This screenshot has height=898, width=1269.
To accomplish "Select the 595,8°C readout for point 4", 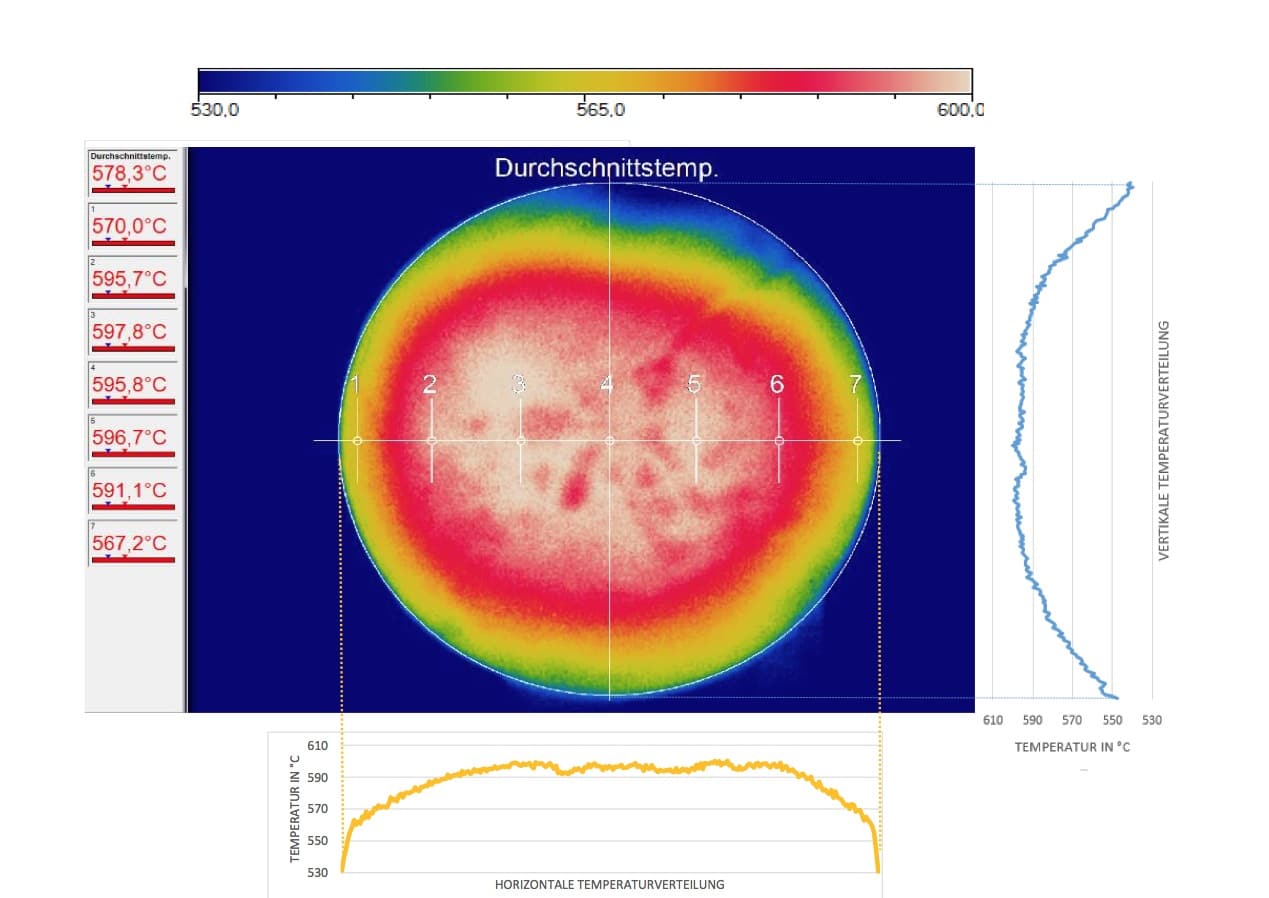I will pyautogui.click(x=132, y=384).
